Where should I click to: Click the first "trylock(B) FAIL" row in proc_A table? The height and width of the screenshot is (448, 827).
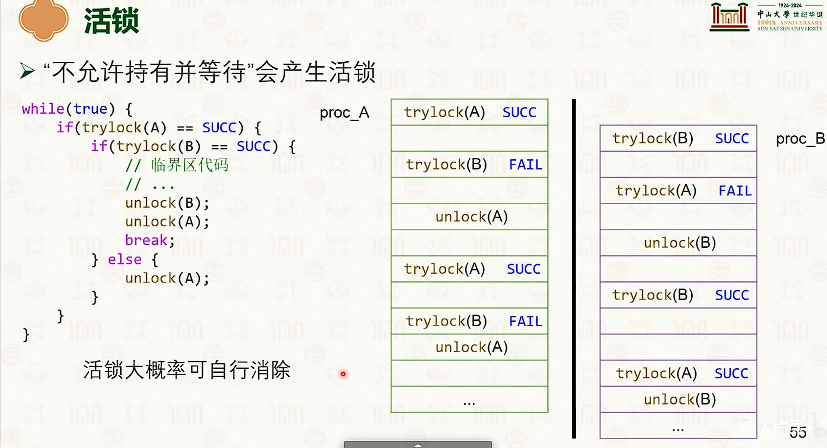click(x=469, y=164)
